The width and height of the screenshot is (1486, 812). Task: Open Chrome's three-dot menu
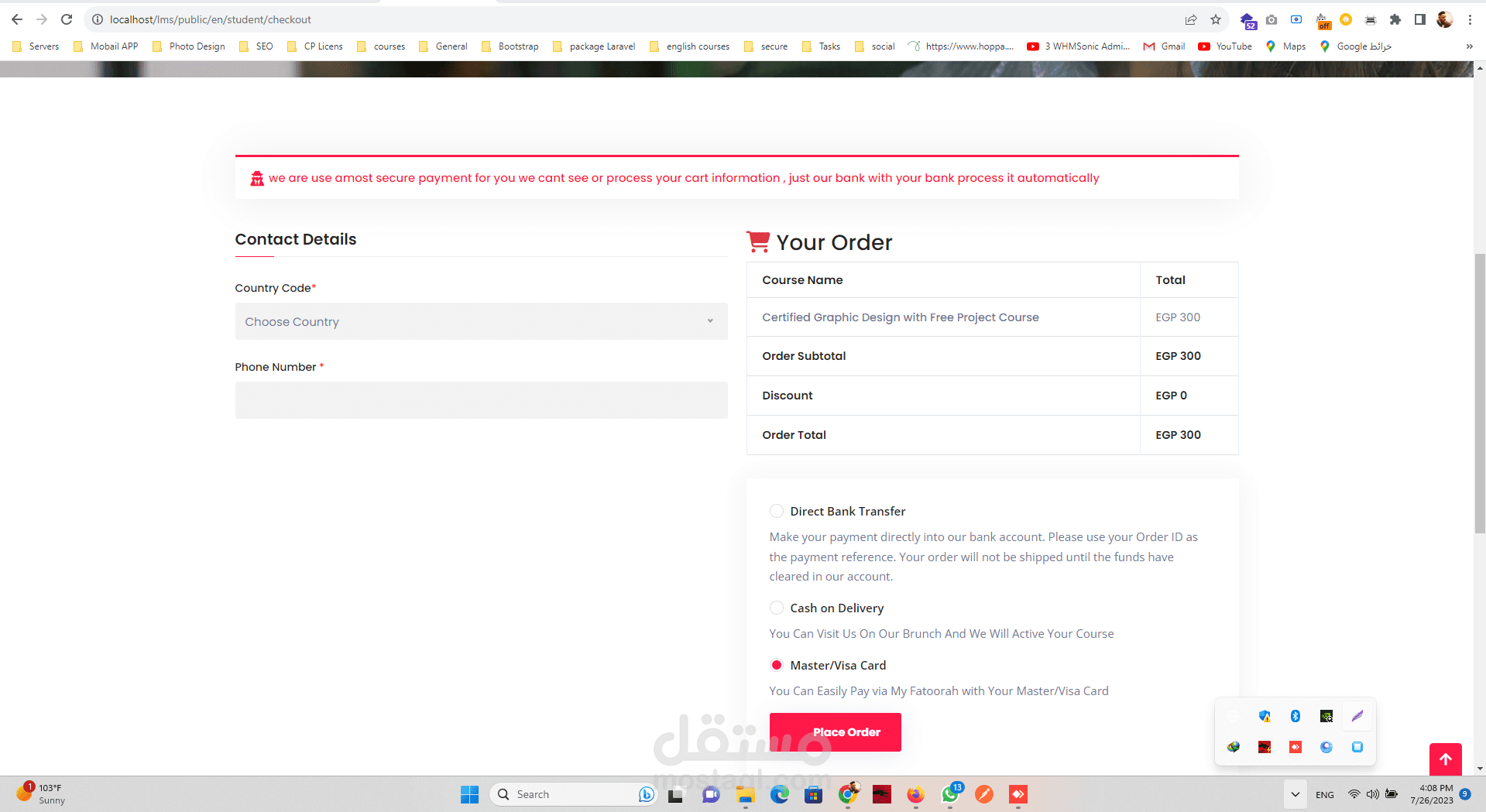(x=1470, y=19)
